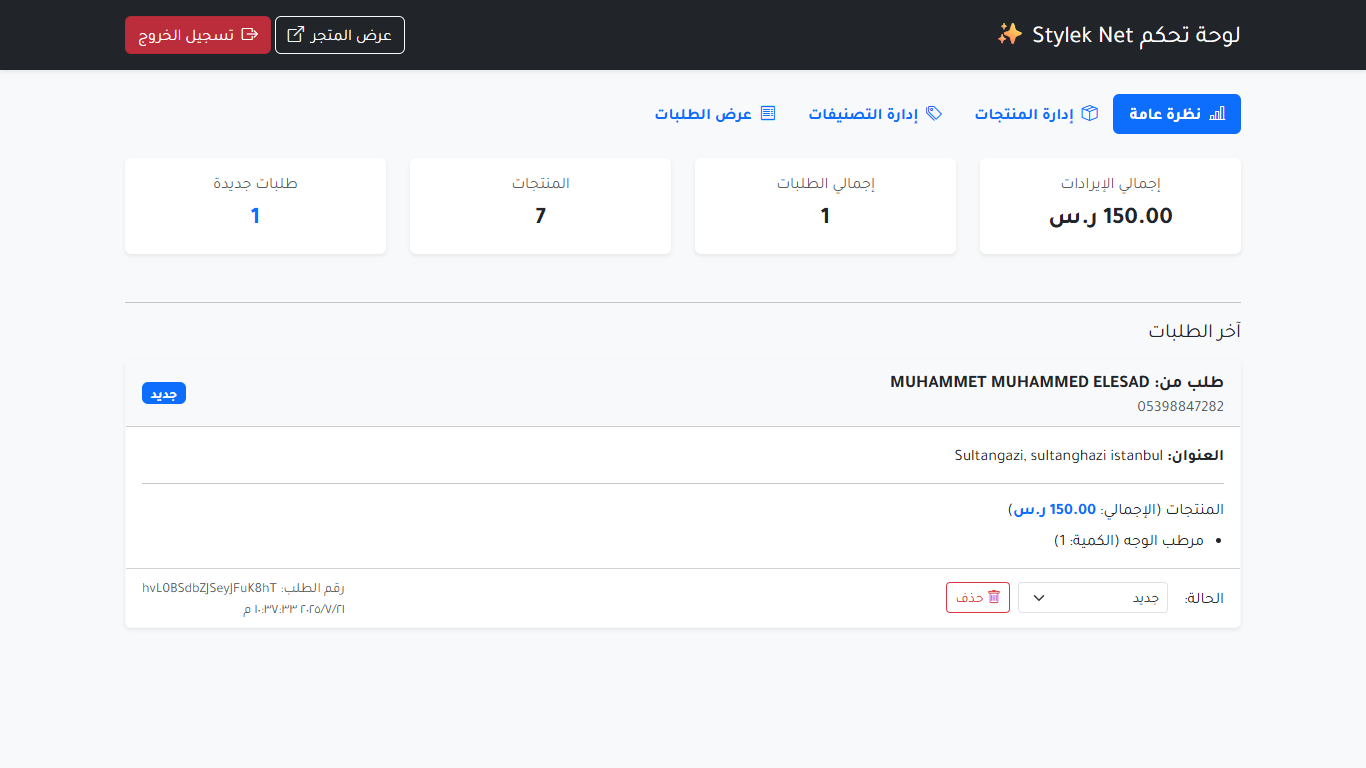Click the tag icon beside إدارة التصنيفات
The height and width of the screenshot is (768, 1366).
[x=934, y=114]
